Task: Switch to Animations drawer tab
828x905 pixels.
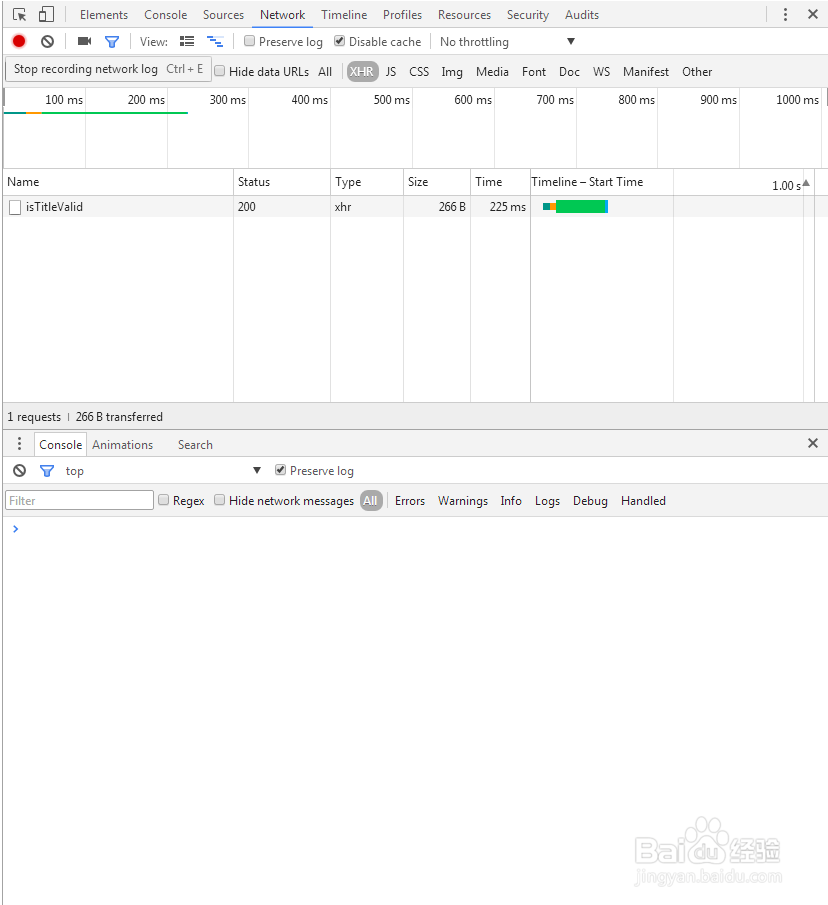Action: coord(122,444)
